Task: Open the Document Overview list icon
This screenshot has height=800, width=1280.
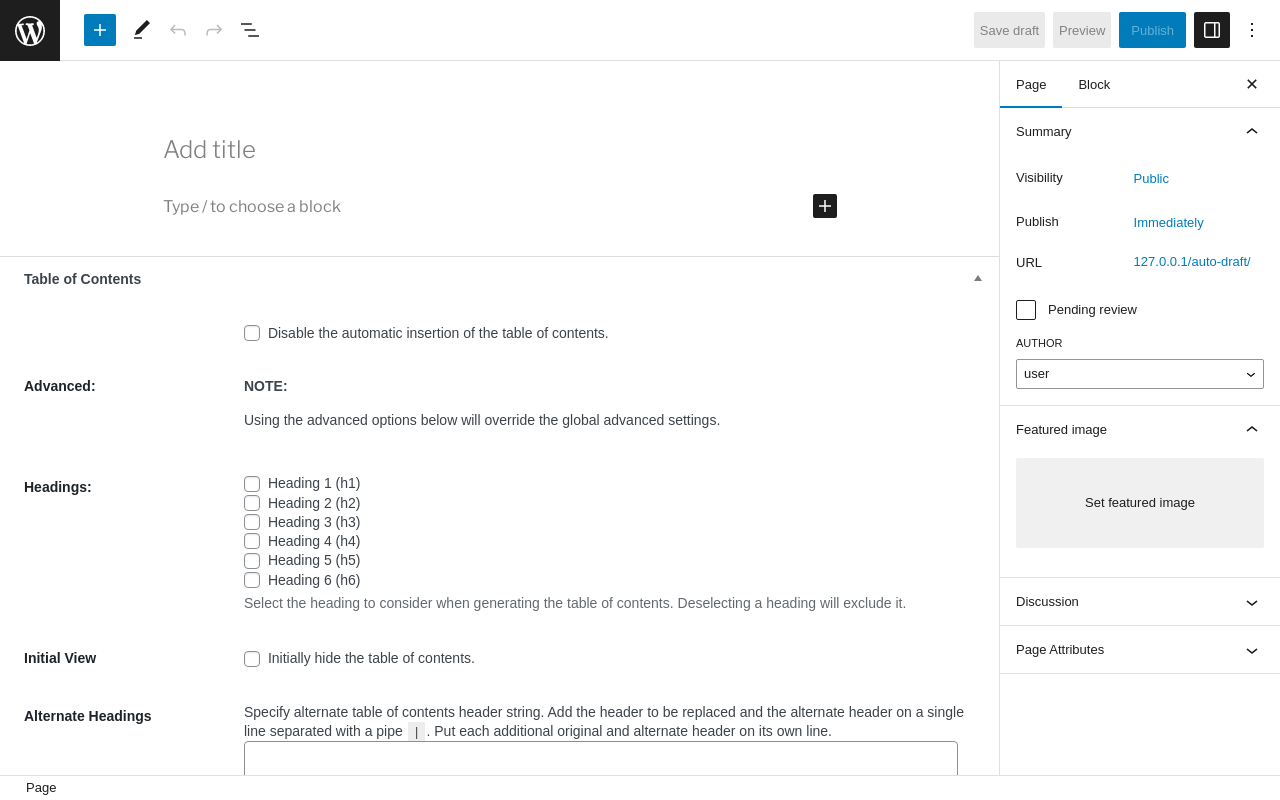Action: point(250,30)
